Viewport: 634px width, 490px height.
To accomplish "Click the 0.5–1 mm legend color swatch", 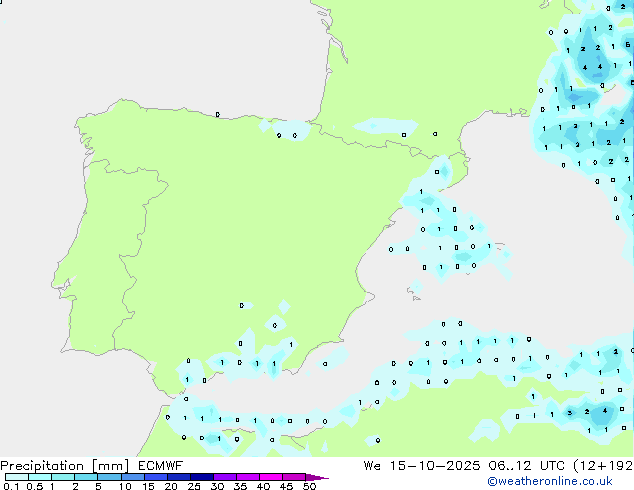I will click(40, 477).
